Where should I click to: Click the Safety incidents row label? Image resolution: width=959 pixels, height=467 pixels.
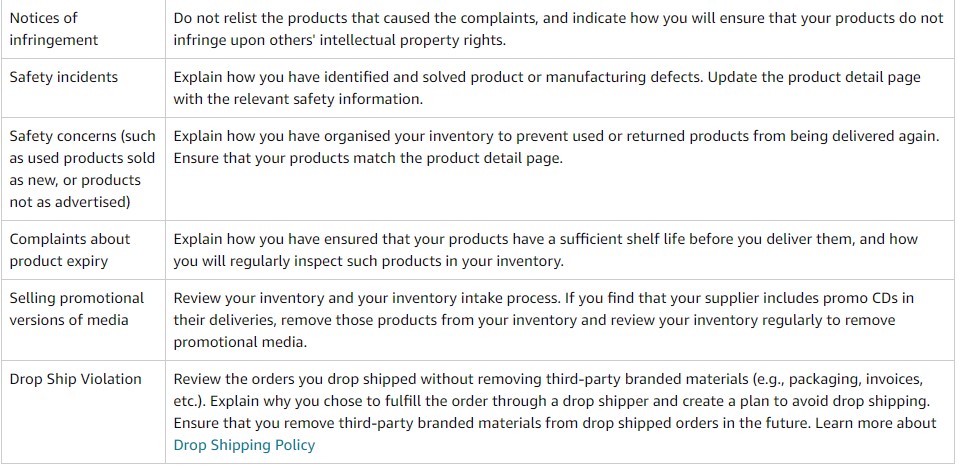tap(64, 77)
